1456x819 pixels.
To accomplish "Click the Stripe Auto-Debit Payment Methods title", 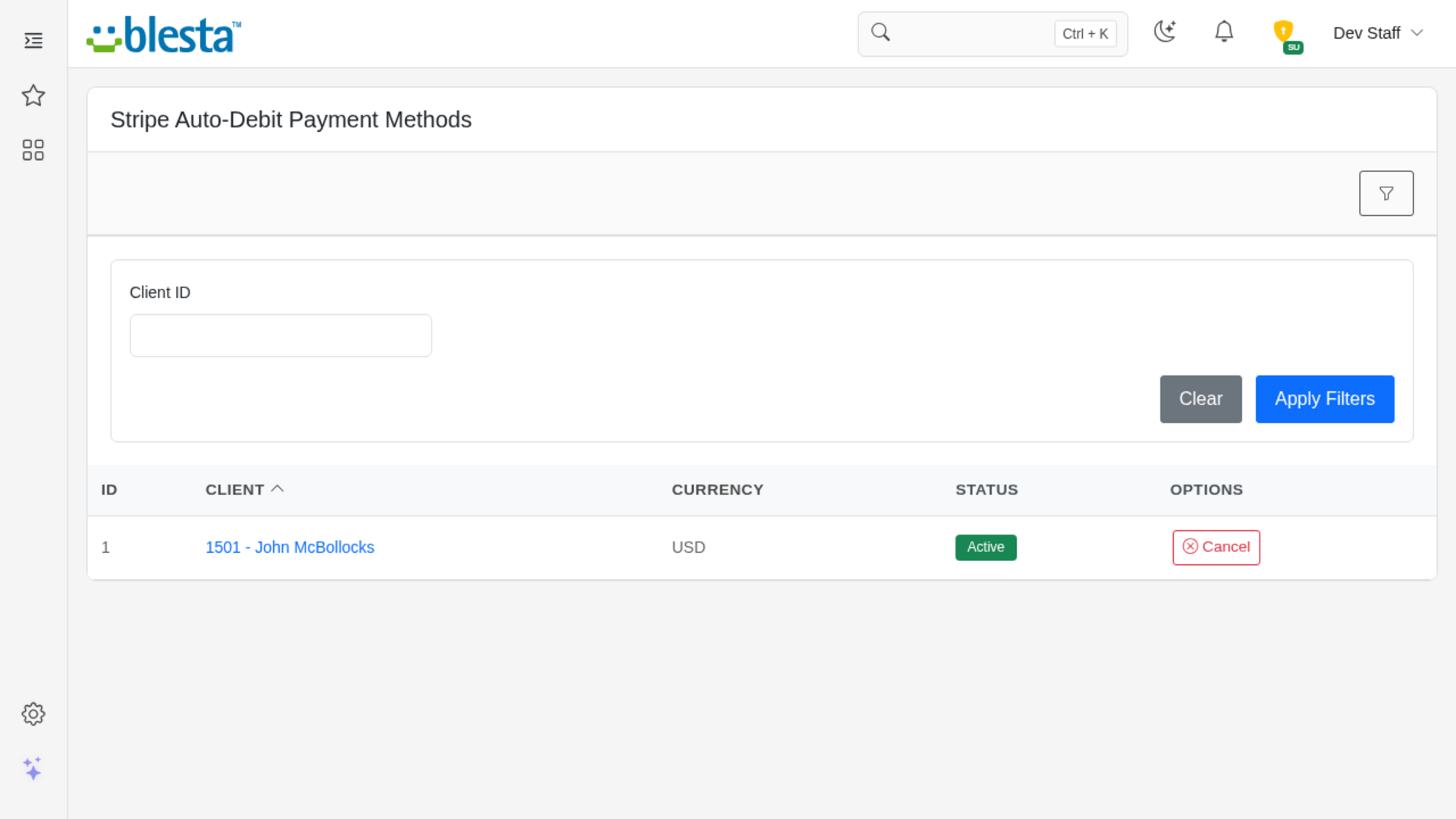I will (291, 120).
